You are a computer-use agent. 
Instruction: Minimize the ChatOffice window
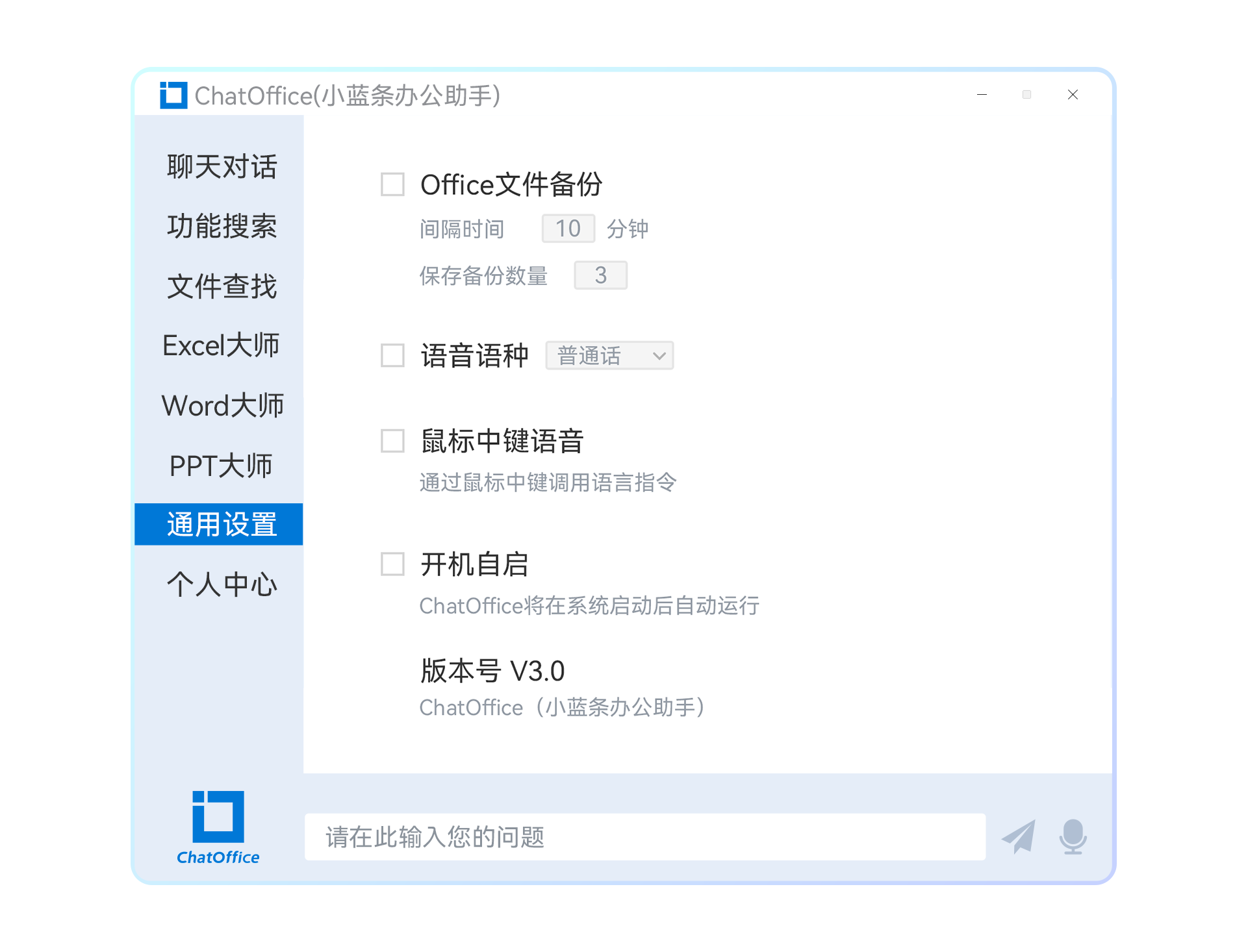tap(982, 95)
